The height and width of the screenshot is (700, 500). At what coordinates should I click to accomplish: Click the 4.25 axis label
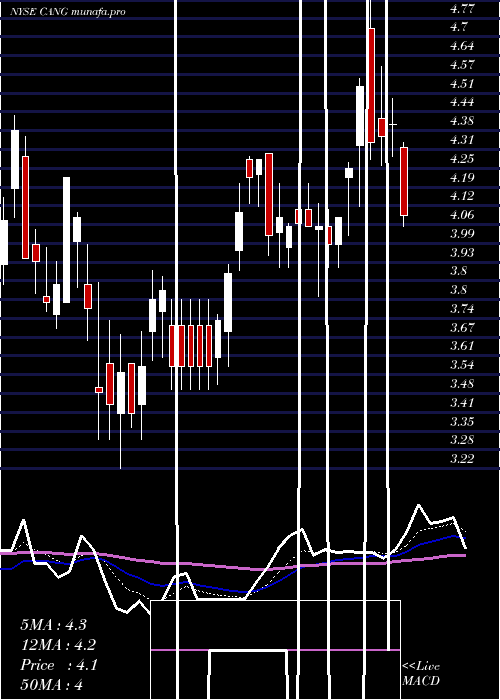(x=462, y=159)
